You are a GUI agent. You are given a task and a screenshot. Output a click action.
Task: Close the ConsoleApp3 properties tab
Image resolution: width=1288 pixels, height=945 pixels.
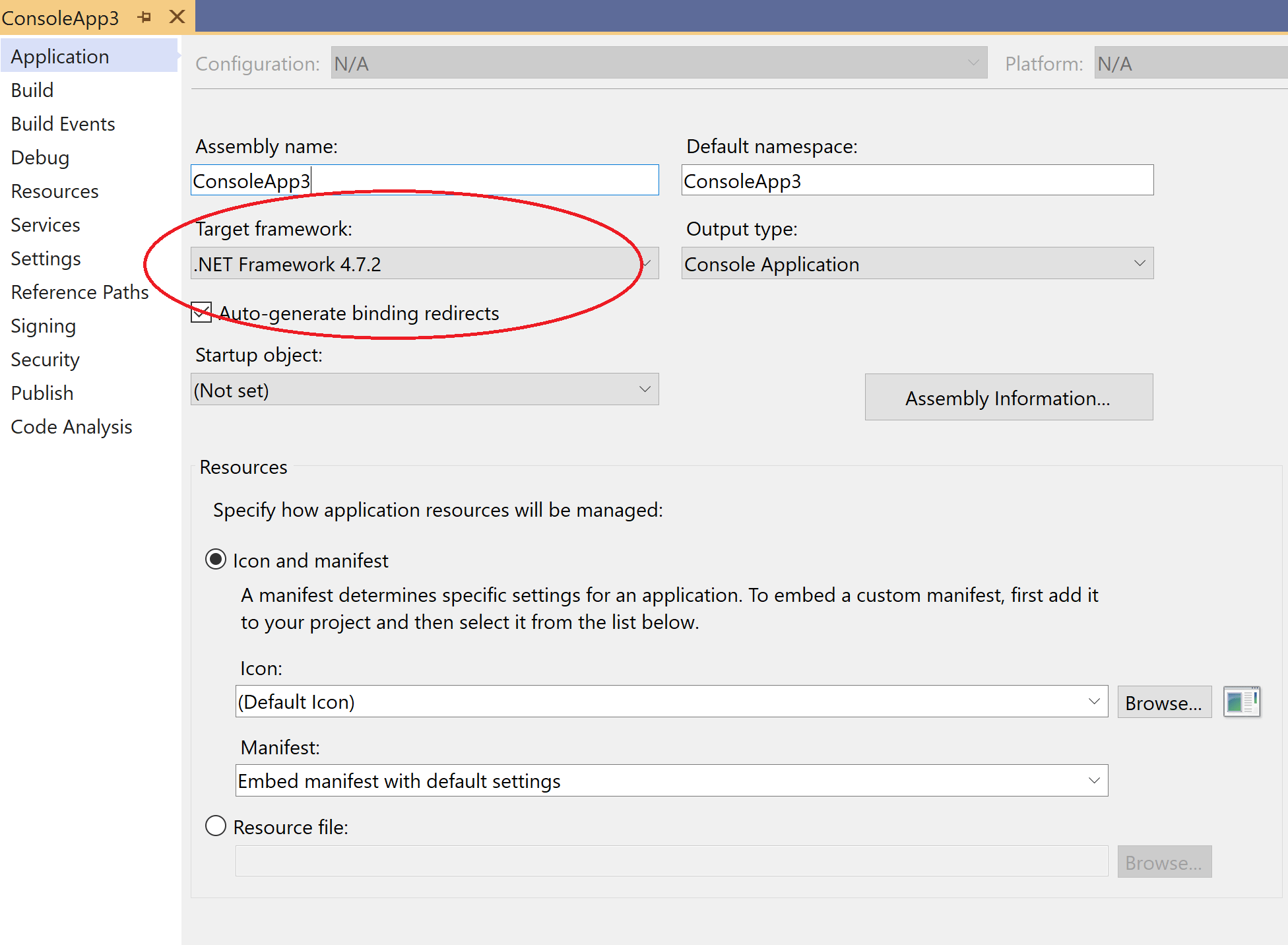tap(177, 16)
